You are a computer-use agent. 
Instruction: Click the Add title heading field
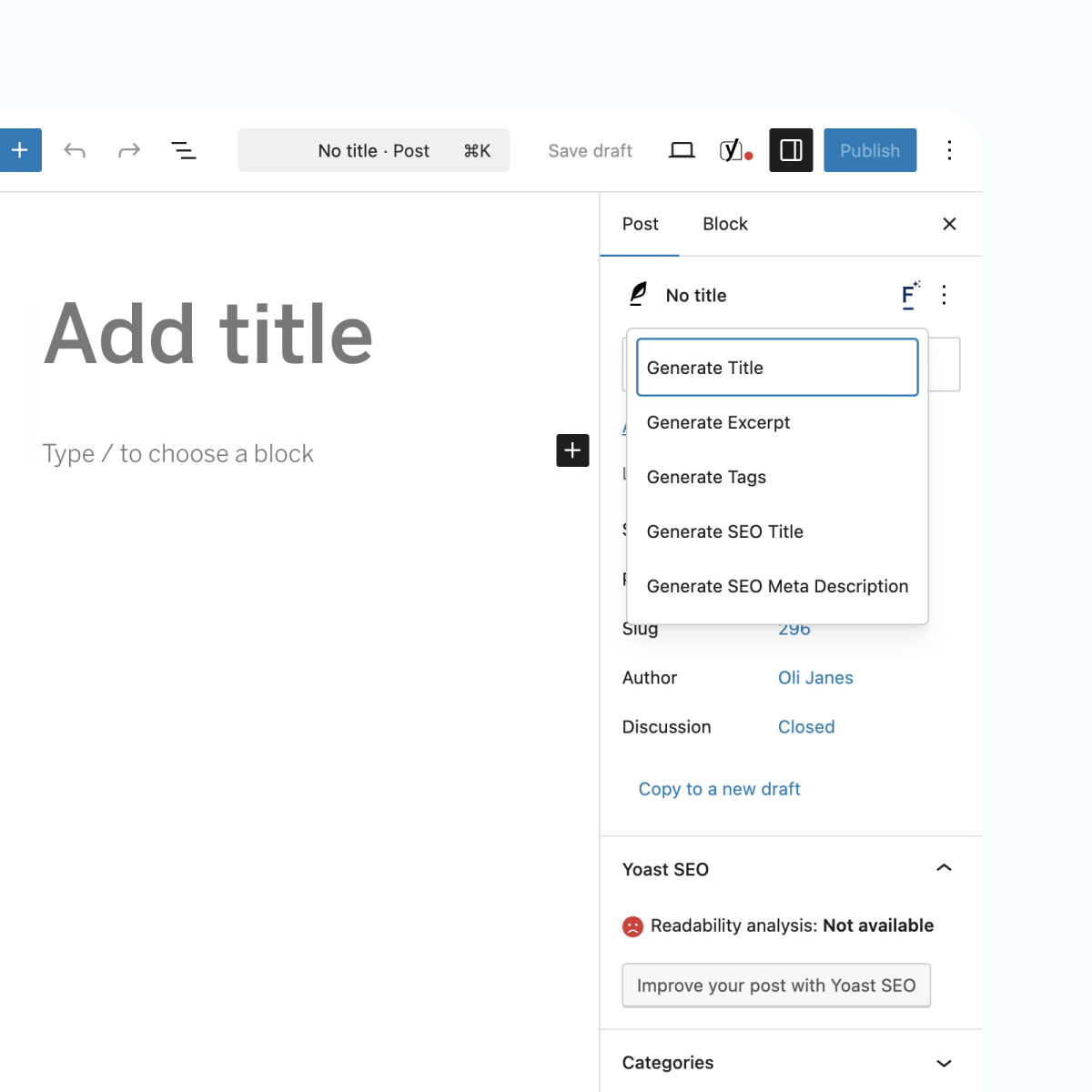209,334
